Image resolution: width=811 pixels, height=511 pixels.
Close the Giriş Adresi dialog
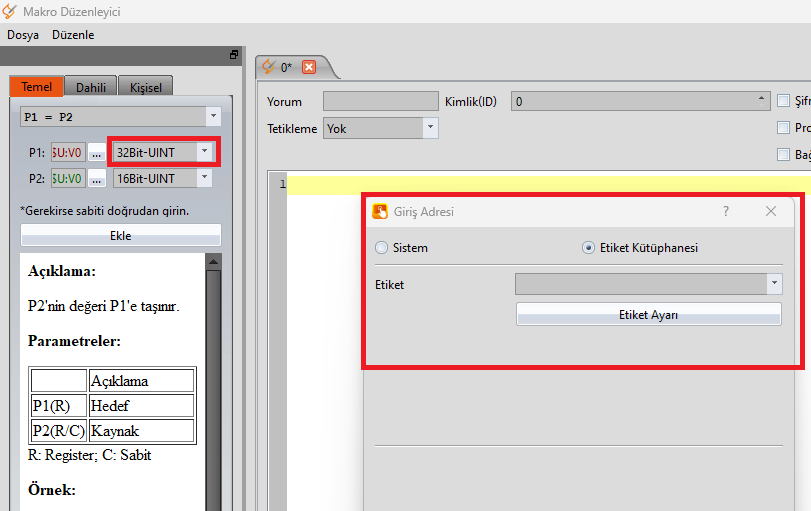point(771,211)
